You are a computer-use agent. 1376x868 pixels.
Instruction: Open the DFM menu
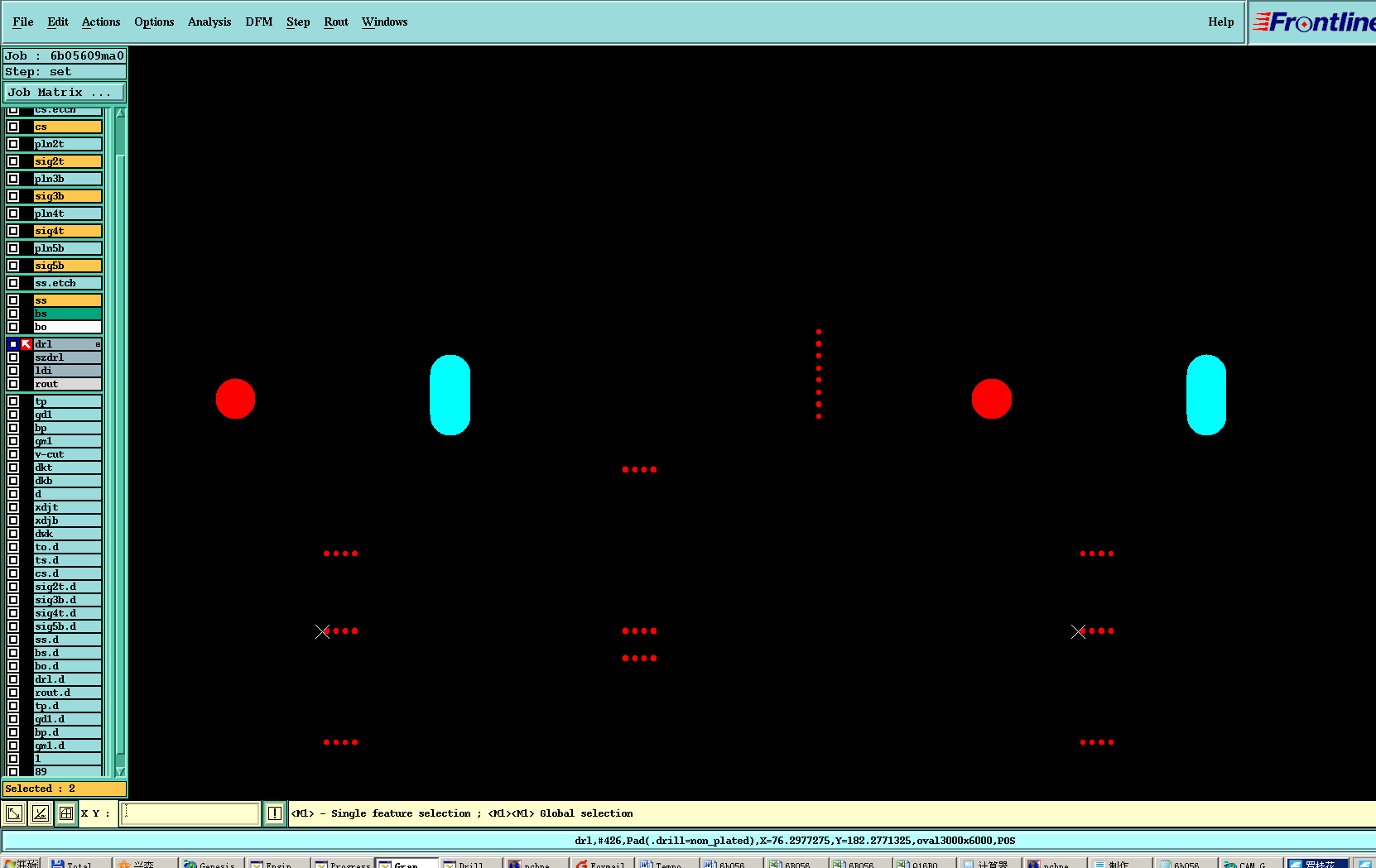click(259, 22)
